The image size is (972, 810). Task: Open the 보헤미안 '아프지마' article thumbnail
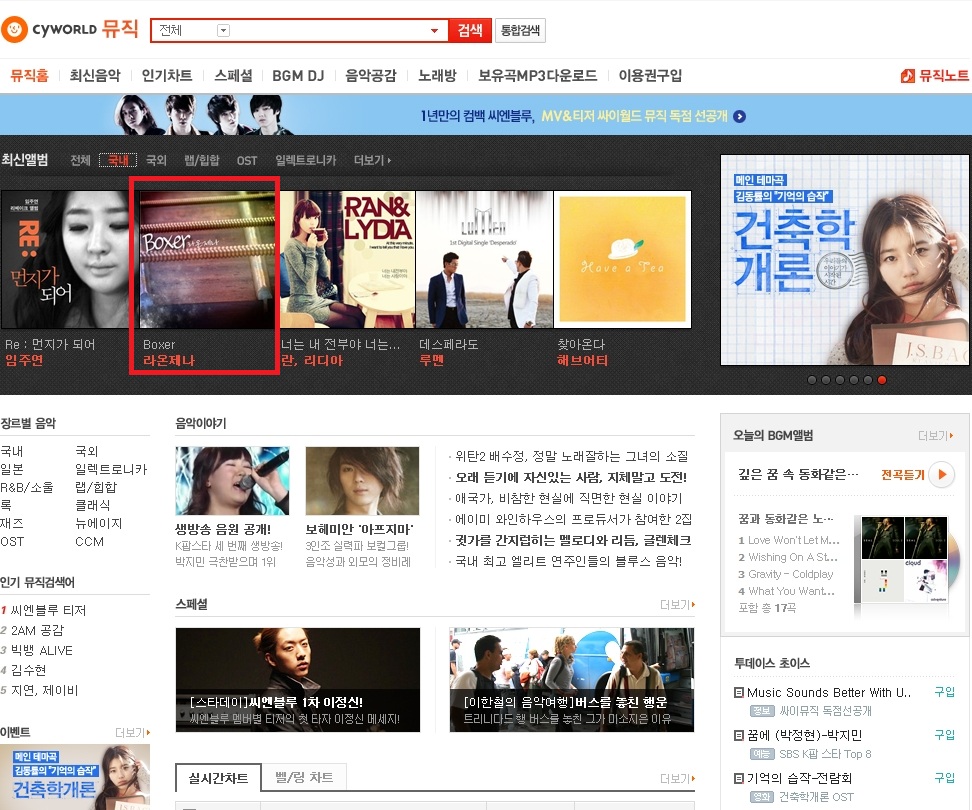(362, 481)
